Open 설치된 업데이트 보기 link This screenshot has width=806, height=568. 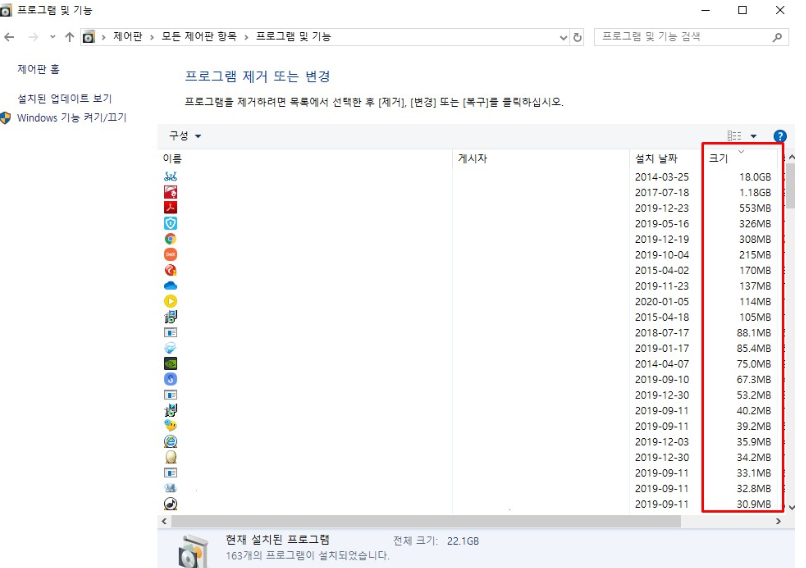click(65, 98)
